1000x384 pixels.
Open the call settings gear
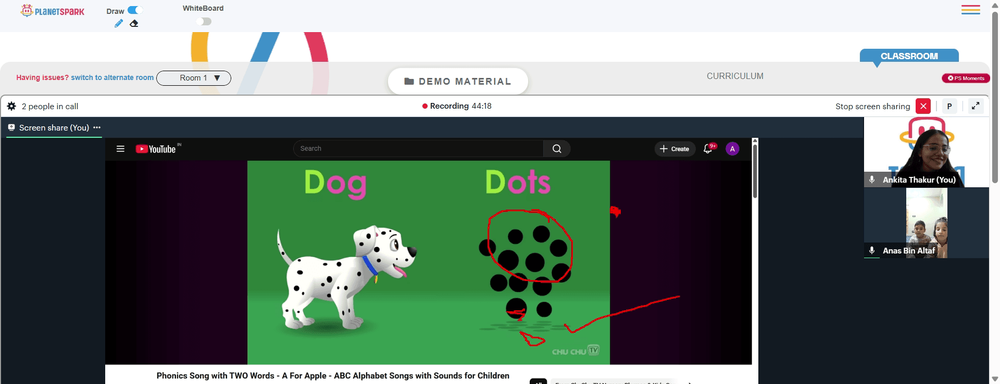coord(11,107)
